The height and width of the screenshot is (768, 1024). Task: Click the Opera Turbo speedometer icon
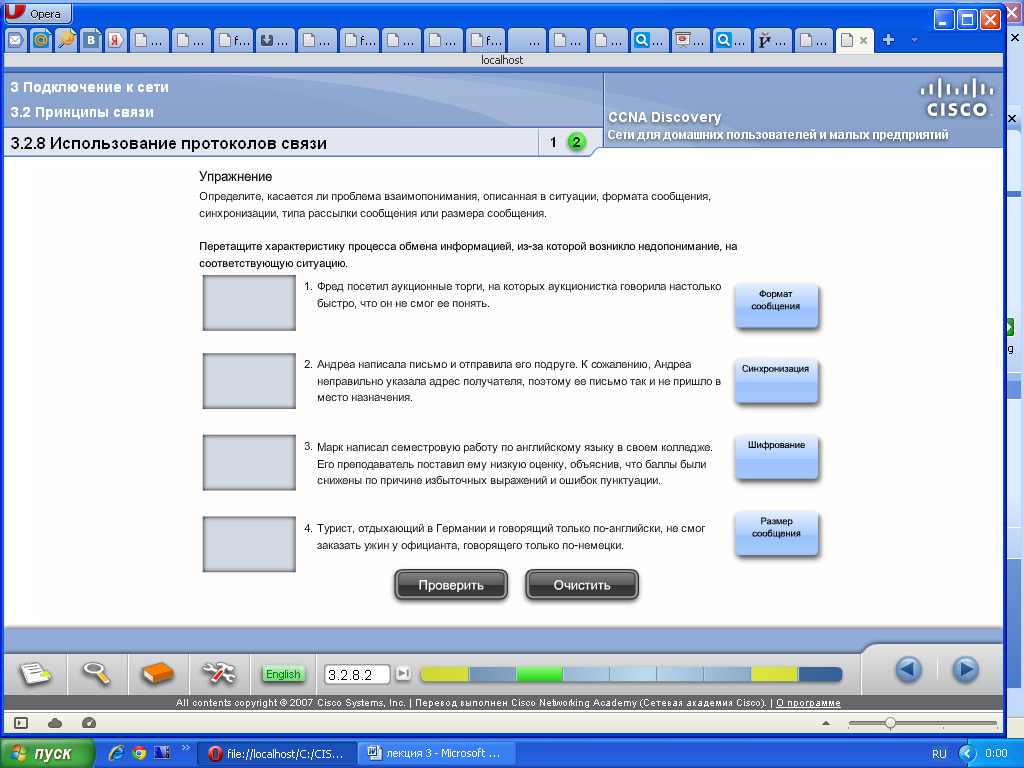(x=89, y=723)
